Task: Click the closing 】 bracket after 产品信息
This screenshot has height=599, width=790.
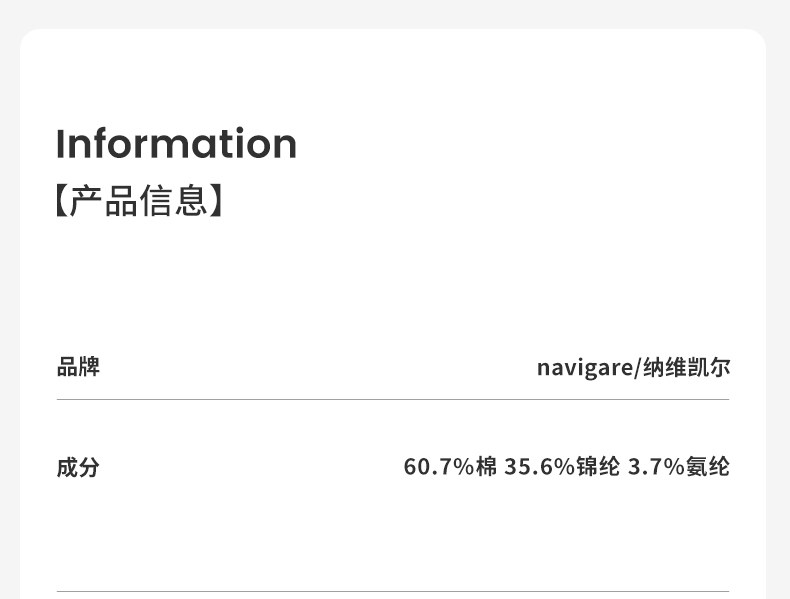Action: tap(217, 200)
